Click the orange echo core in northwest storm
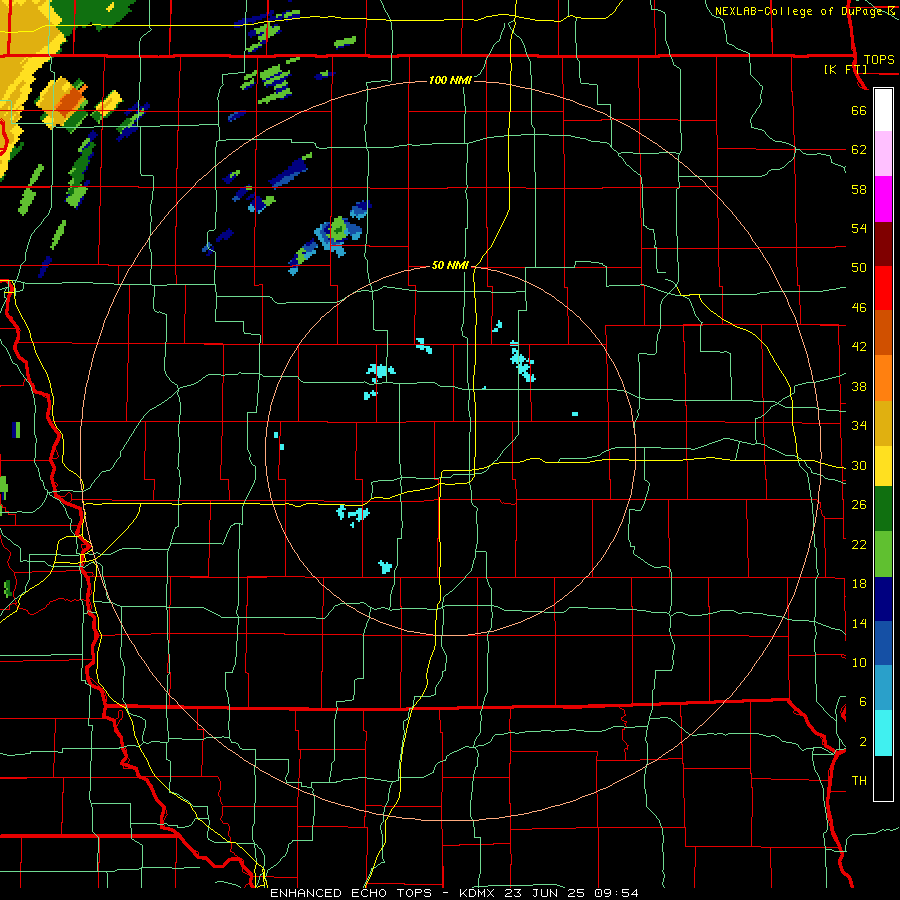The height and width of the screenshot is (900, 900). 72,100
